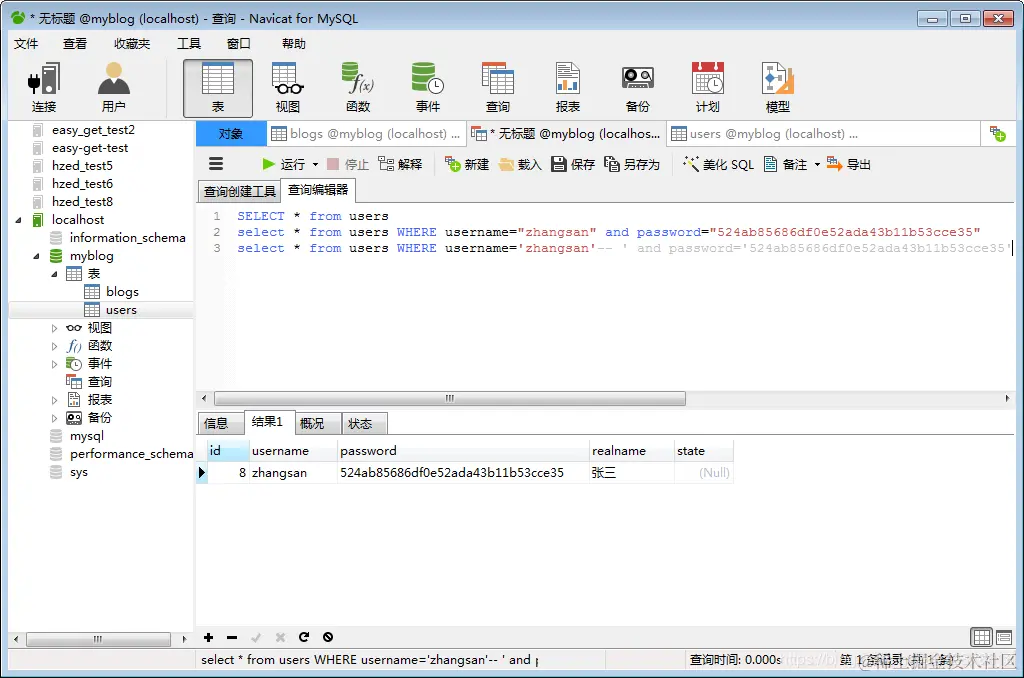1024x678 pixels.
Task: Open the 窗口 menu
Action: click(x=238, y=44)
